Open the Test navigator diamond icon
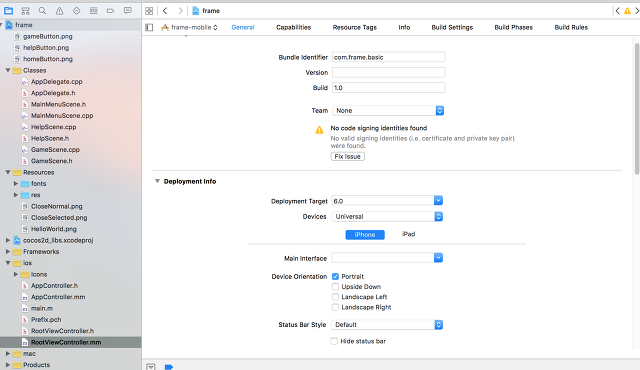 76,11
